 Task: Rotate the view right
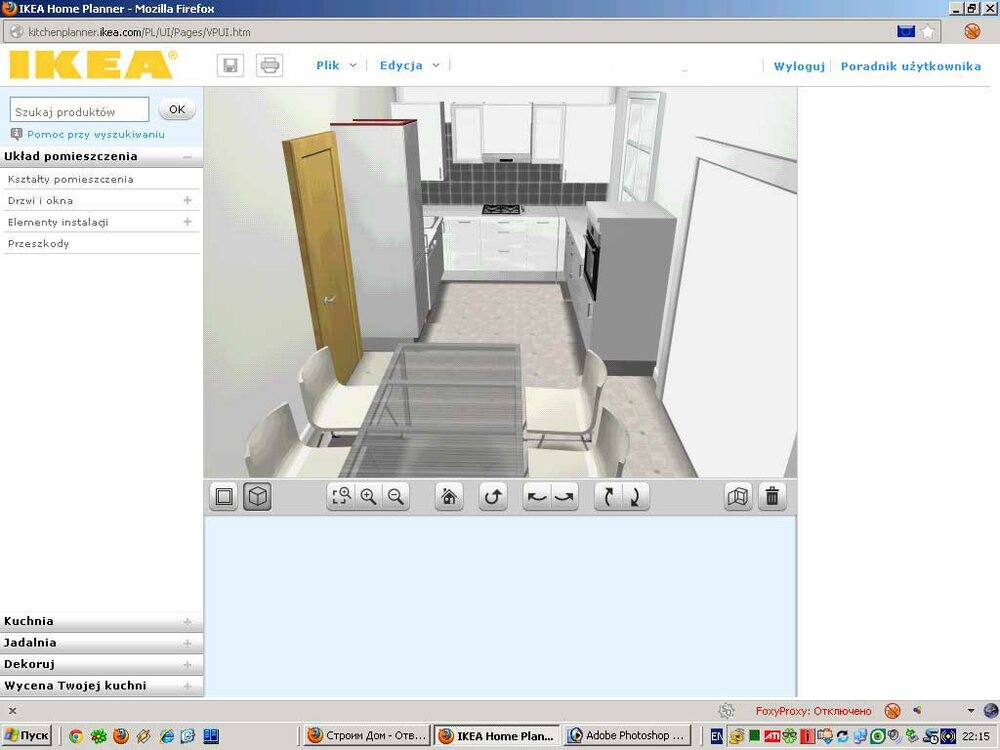point(565,497)
